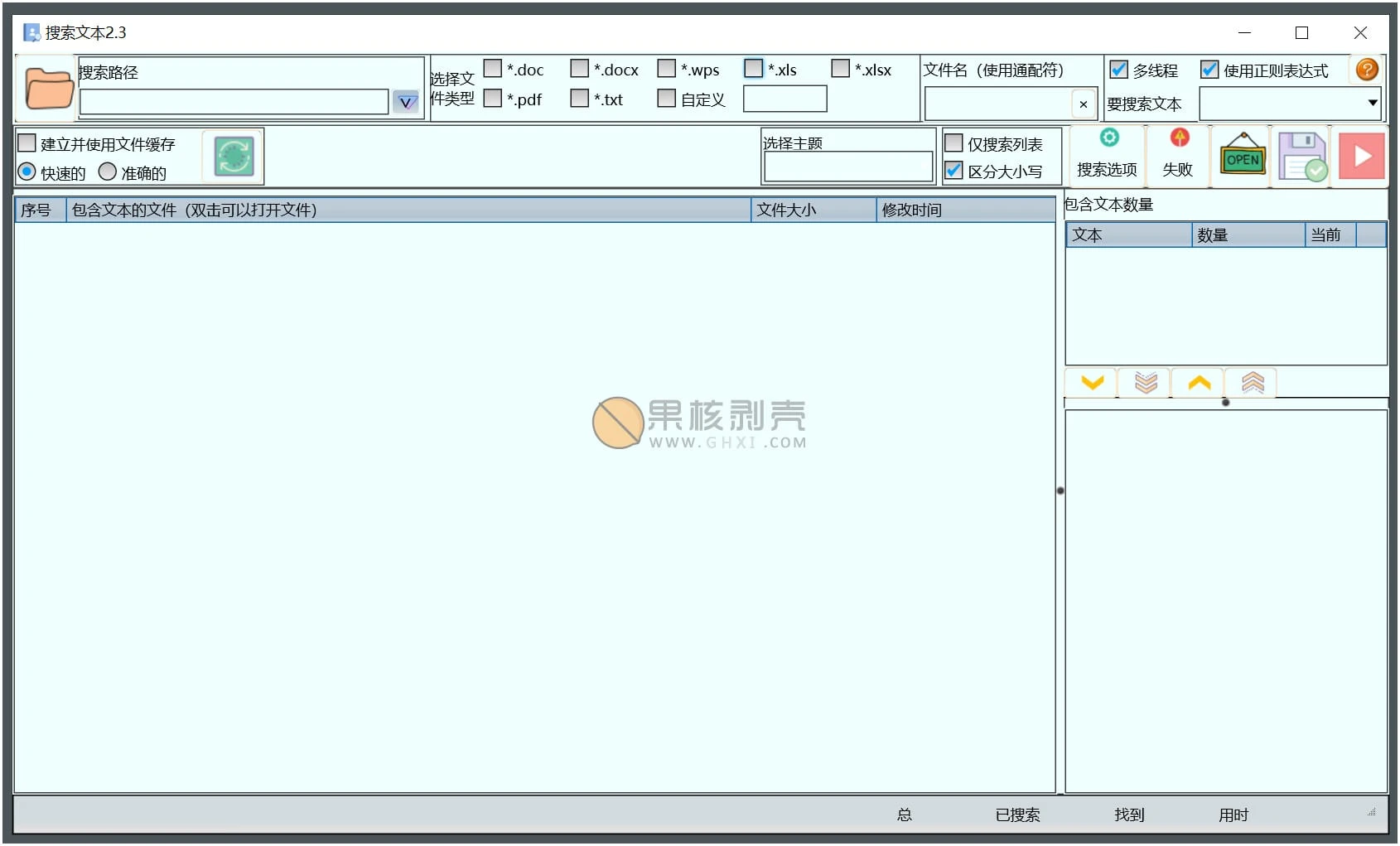The height and width of the screenshot is (846, 1400).
Task: Click the 失败 failures button
Action: click(x=1178, y=155)
